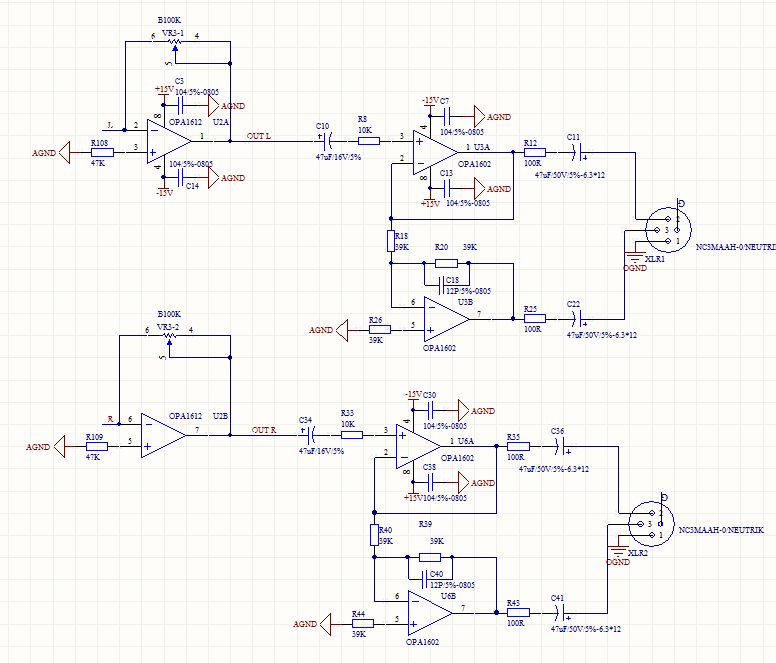Select the U2A OPA1612 op-amp symbol
This screenshot has width=776, height=663.
(169, 142)
